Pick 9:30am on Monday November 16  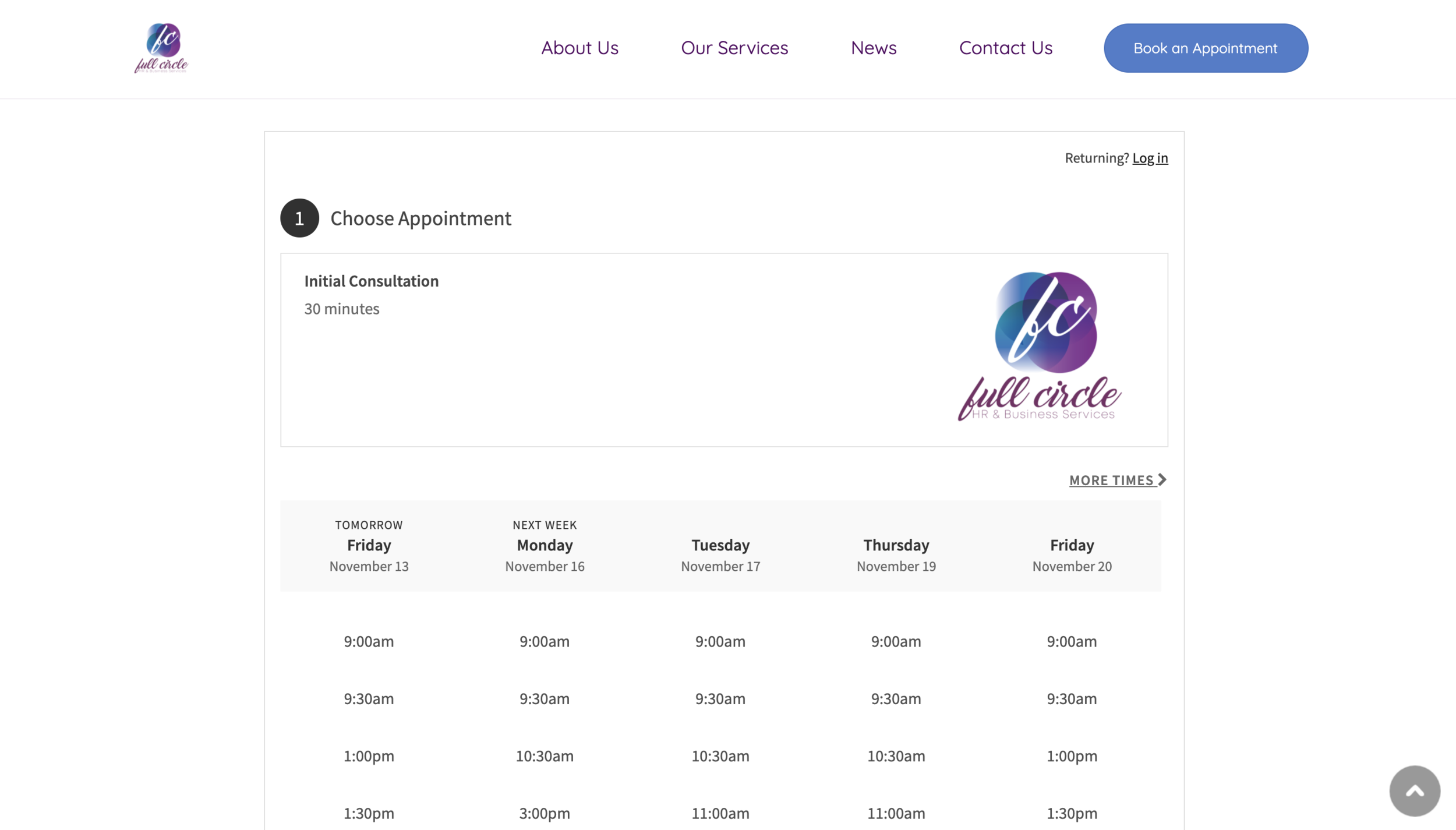click(545, 698)
